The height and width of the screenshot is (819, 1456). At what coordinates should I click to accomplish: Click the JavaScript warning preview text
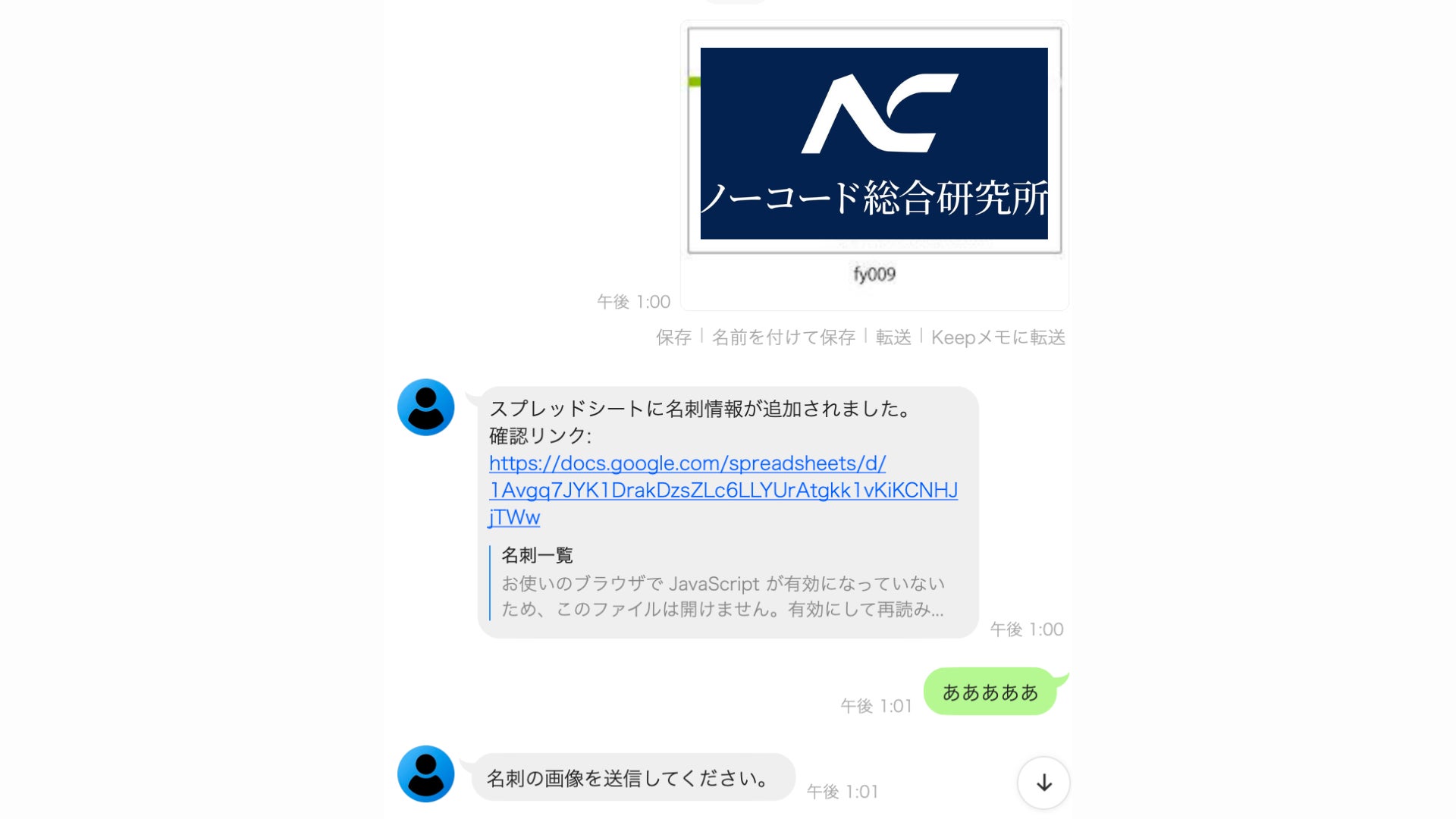click(723, 596)
